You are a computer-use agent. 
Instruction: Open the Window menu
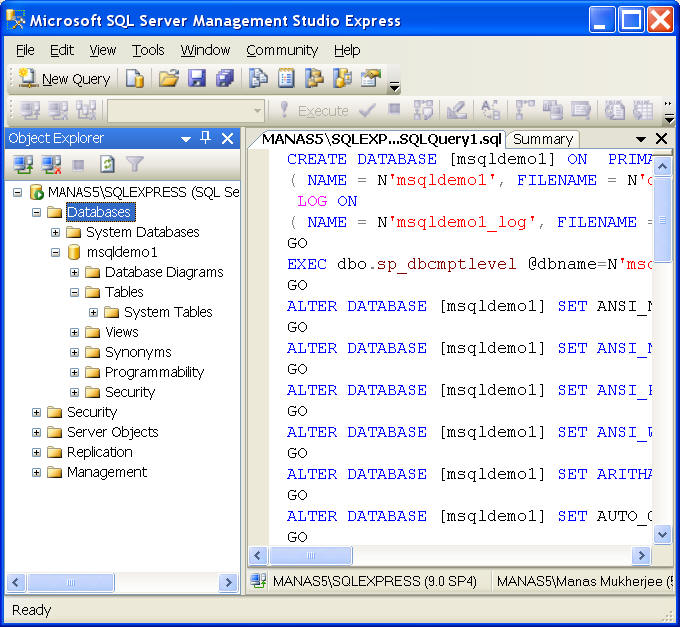pyautogui.click(x=205, y=50)
